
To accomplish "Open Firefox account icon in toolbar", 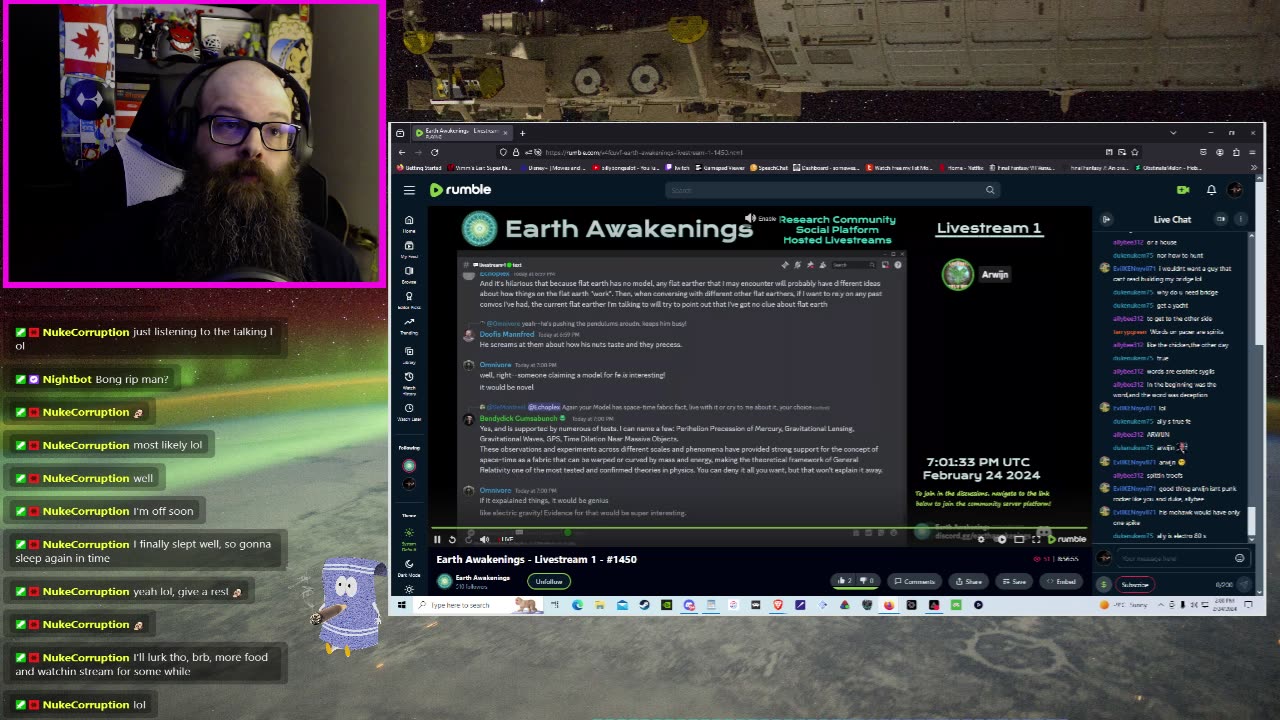I will [x=1220, y=152].
